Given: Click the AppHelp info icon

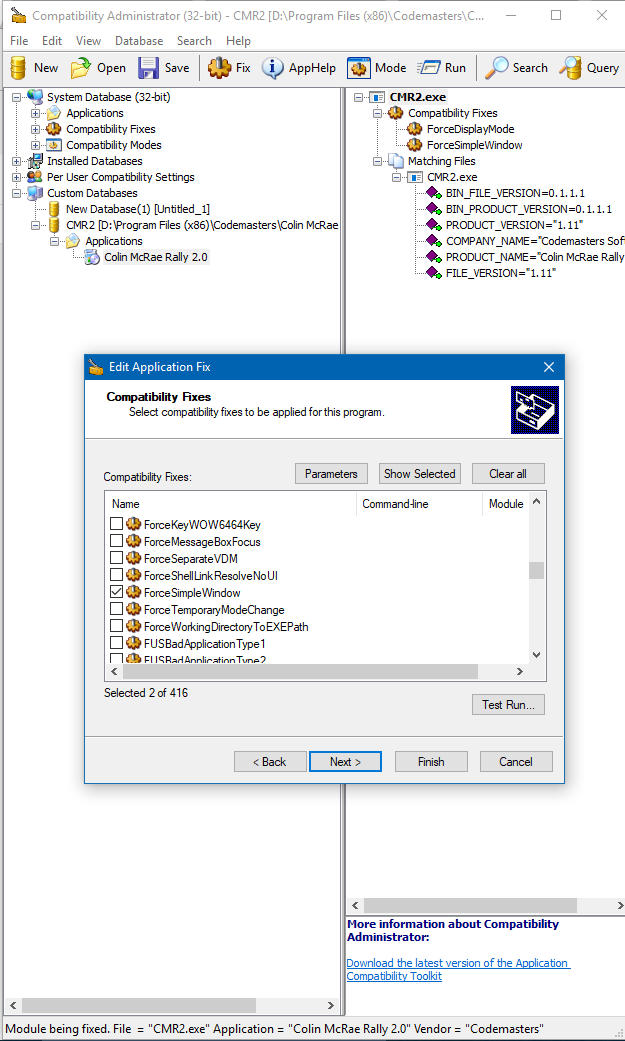Looking at the screenshot, I should coord(272,68).
